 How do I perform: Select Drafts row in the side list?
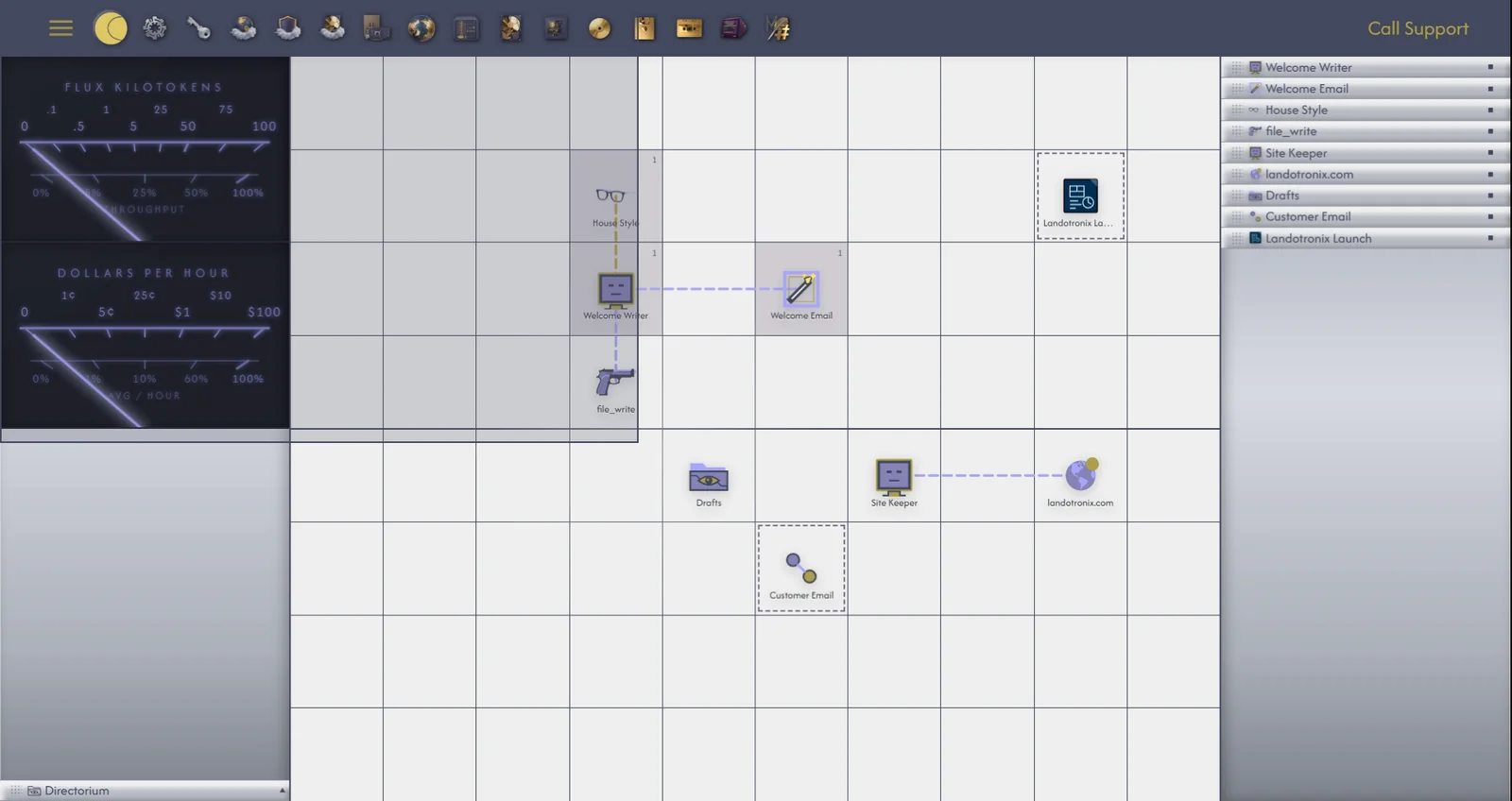pyautogui.click(x=1365, y=196)
